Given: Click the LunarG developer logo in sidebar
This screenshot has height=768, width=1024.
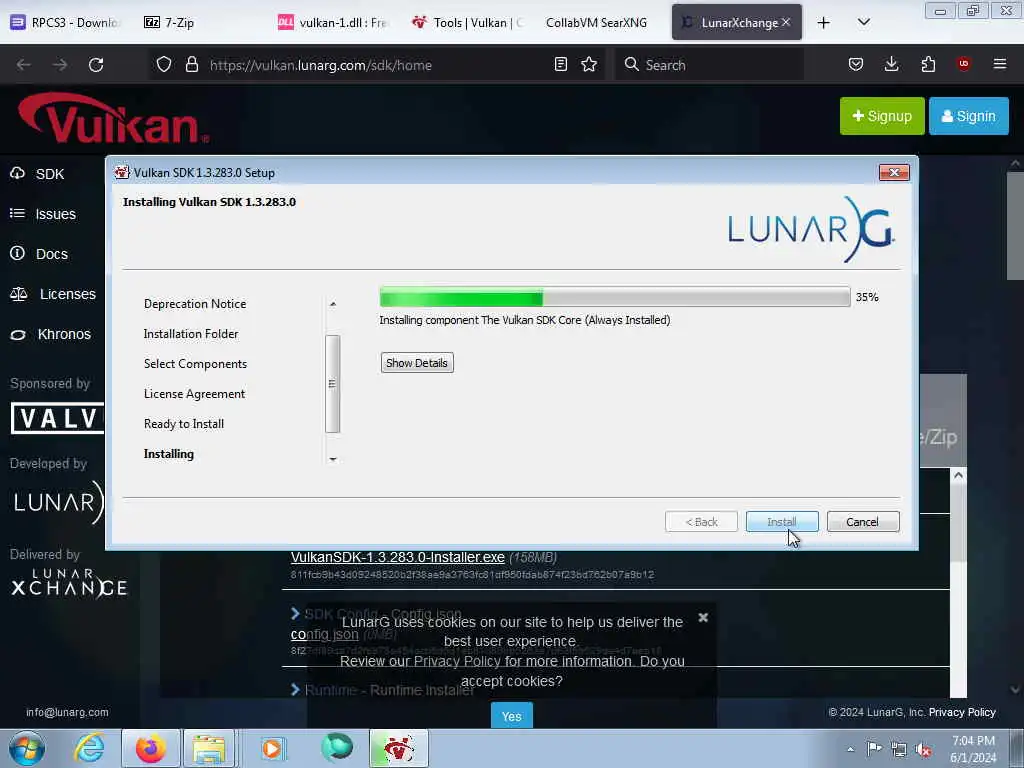Looking at the screenshot, I should (x=57, y=502).
